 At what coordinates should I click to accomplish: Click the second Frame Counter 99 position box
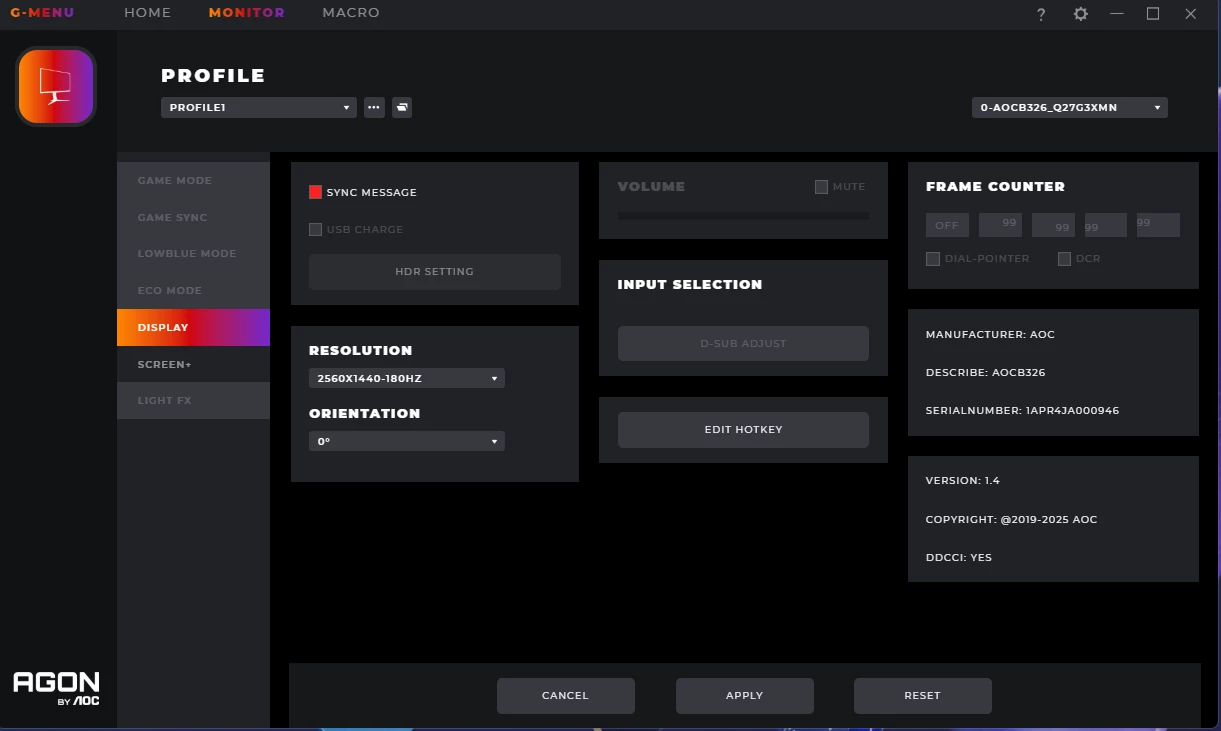point(1053,225)
